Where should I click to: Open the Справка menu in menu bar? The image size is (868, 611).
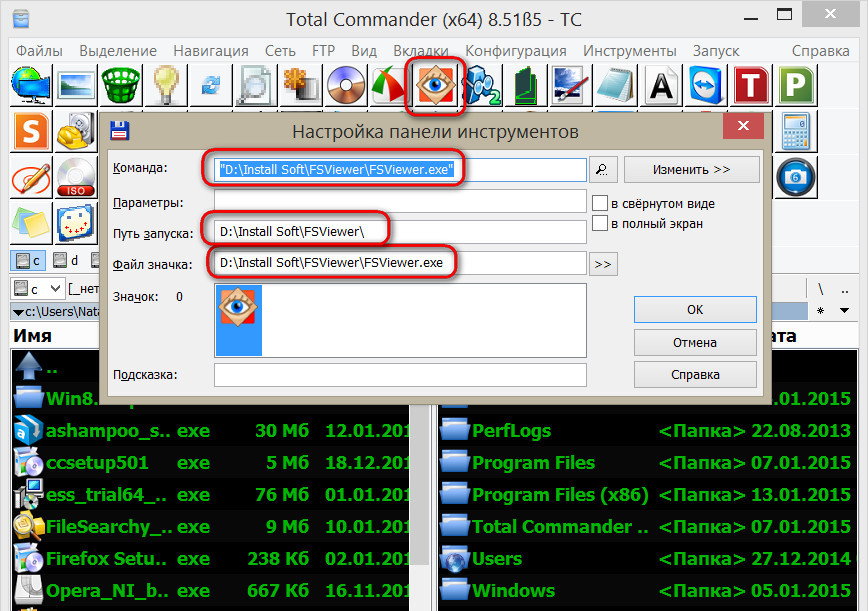[820, 51]
